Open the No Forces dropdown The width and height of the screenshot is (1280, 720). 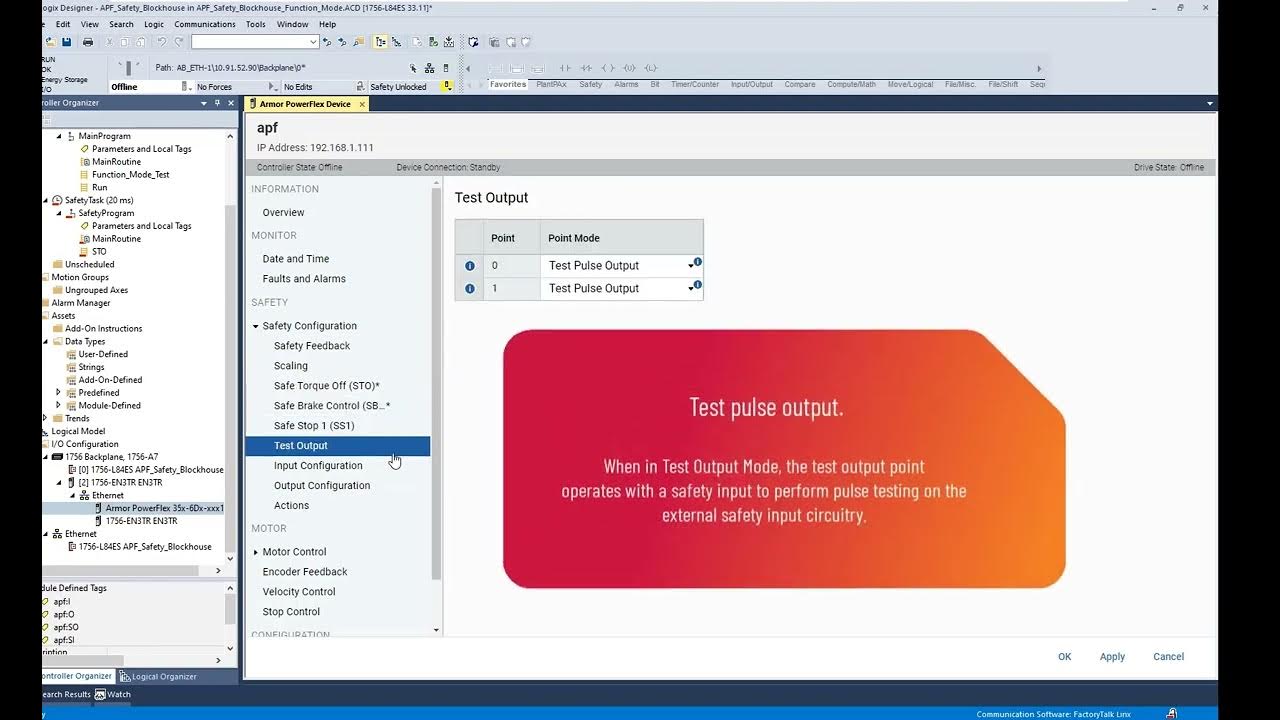(x=274, y=87)
